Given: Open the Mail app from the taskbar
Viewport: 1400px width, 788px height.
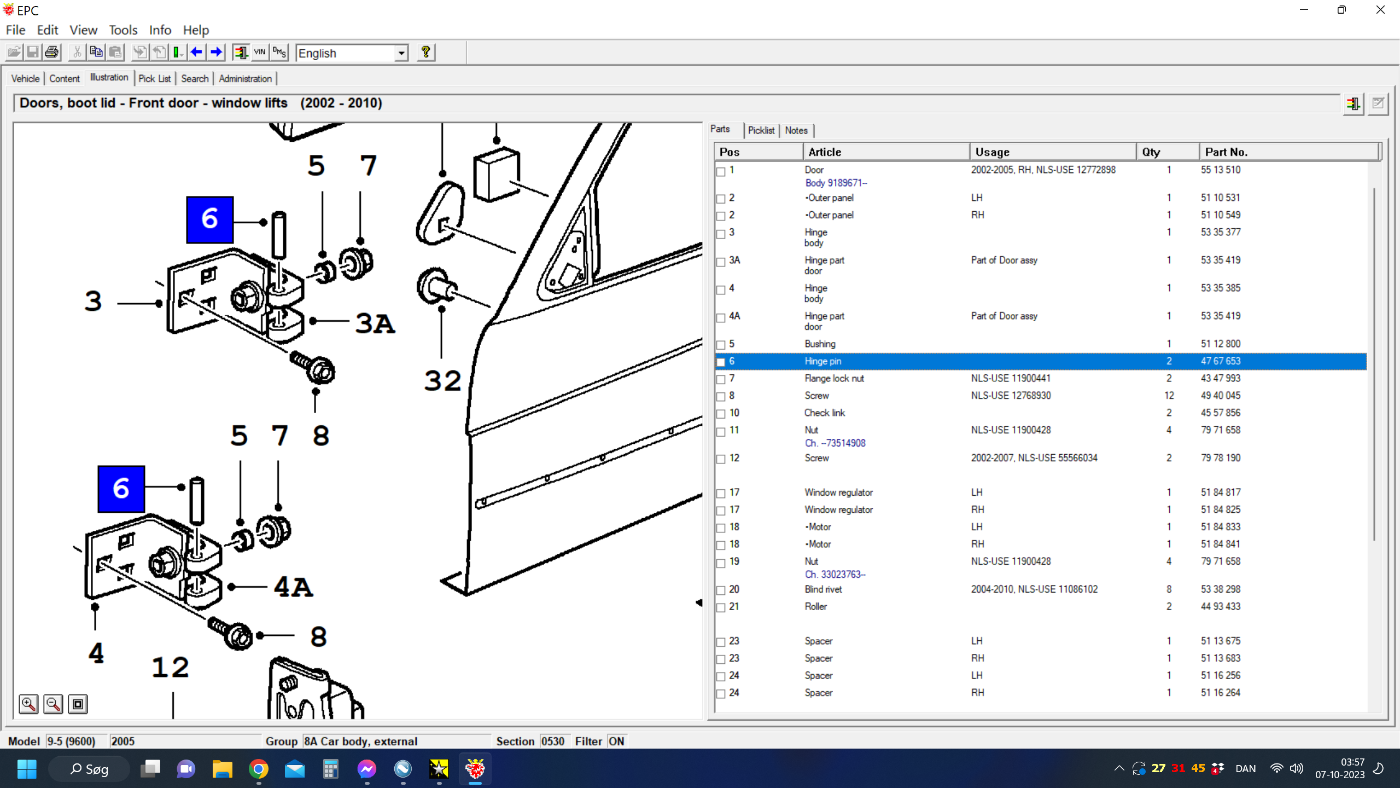Looking at the screenshot, I should [x=294, y=769].
